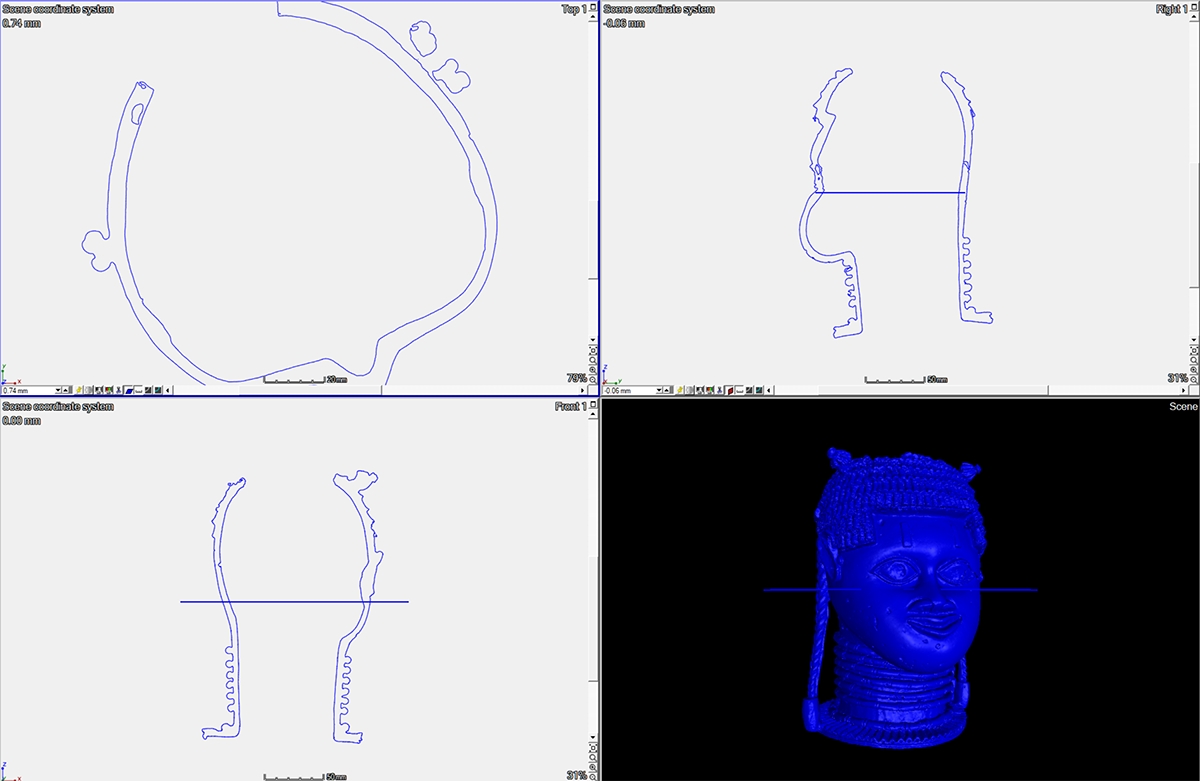Click the RGB color icon in Right view toolbar
The height and width of the screenshot is (781, 1200).
709,390
